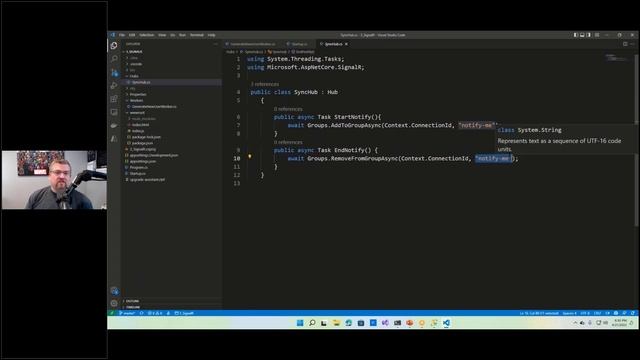Open the Extensions view
Screen dimensions: 640x360
coord(114,99)
